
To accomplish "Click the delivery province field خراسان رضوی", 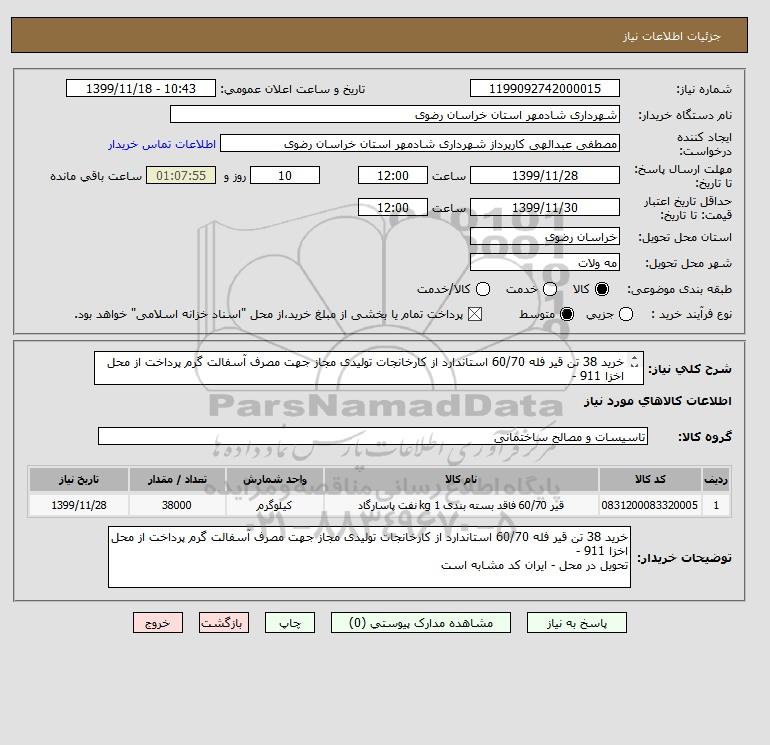I will coord(545,237).
